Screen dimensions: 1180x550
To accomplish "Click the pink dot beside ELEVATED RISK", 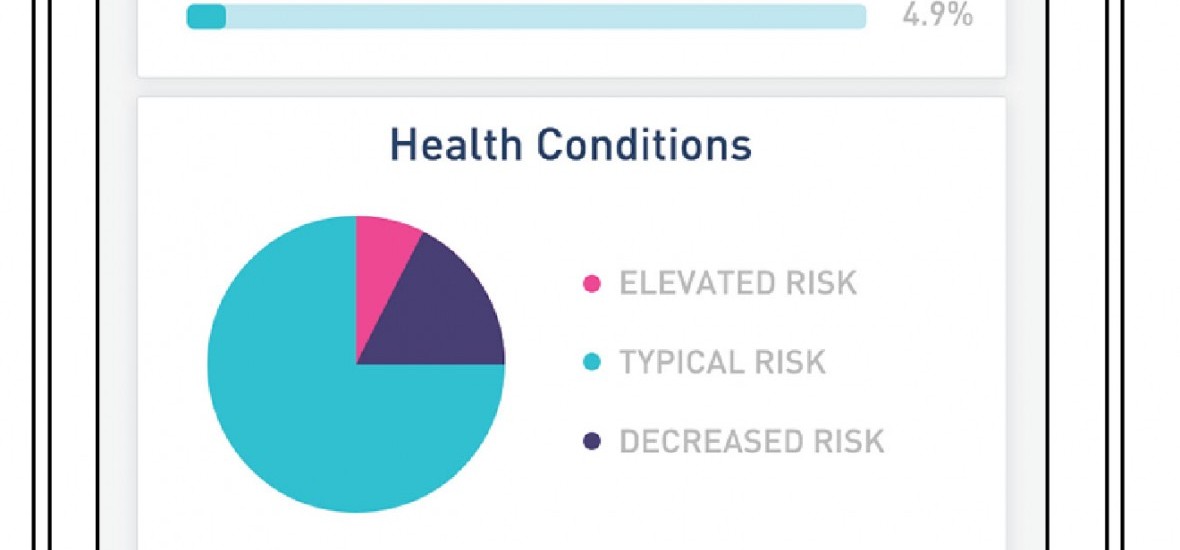I will (592, 284).
